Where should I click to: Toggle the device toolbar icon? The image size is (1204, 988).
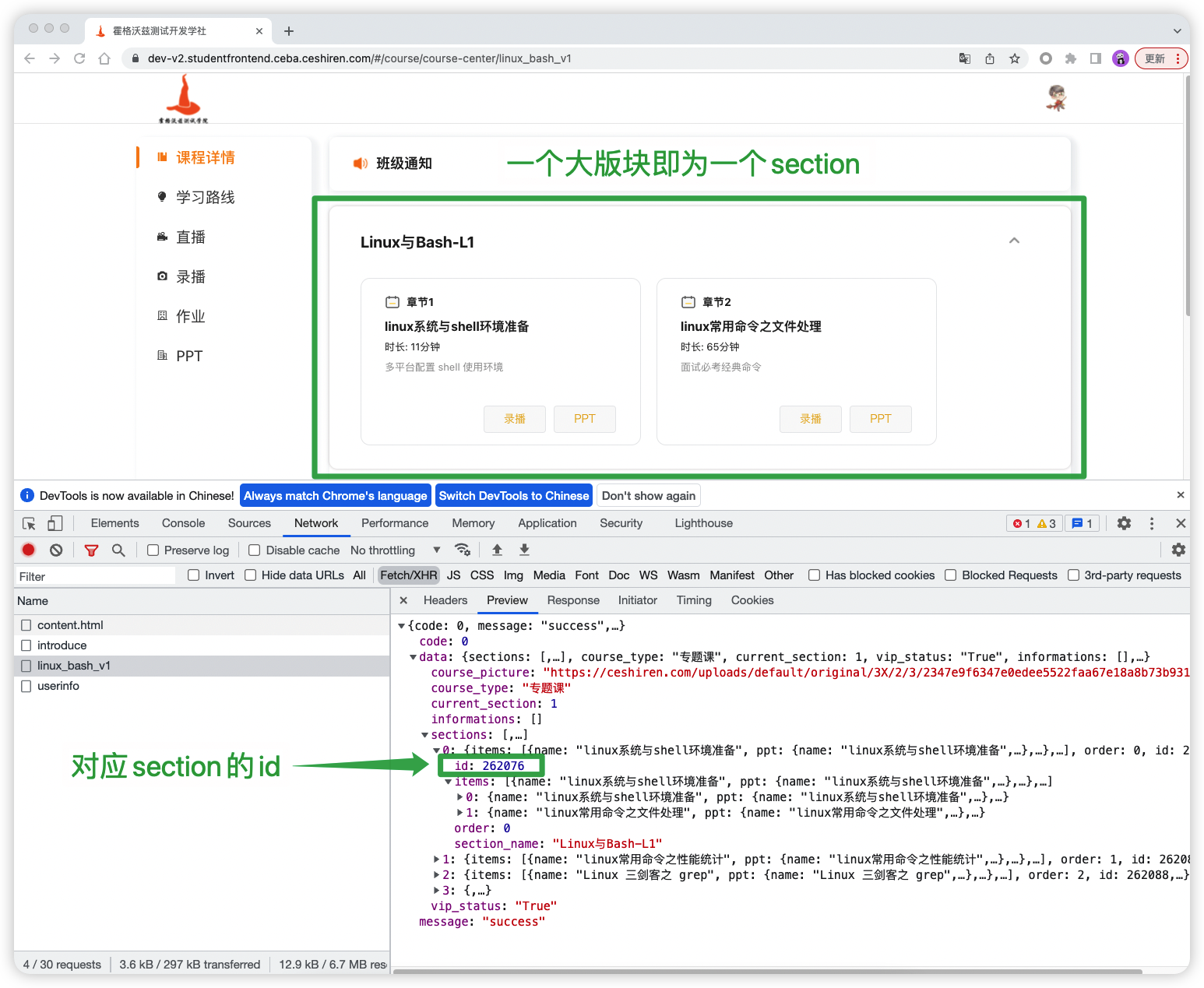(x=55, y=523)
